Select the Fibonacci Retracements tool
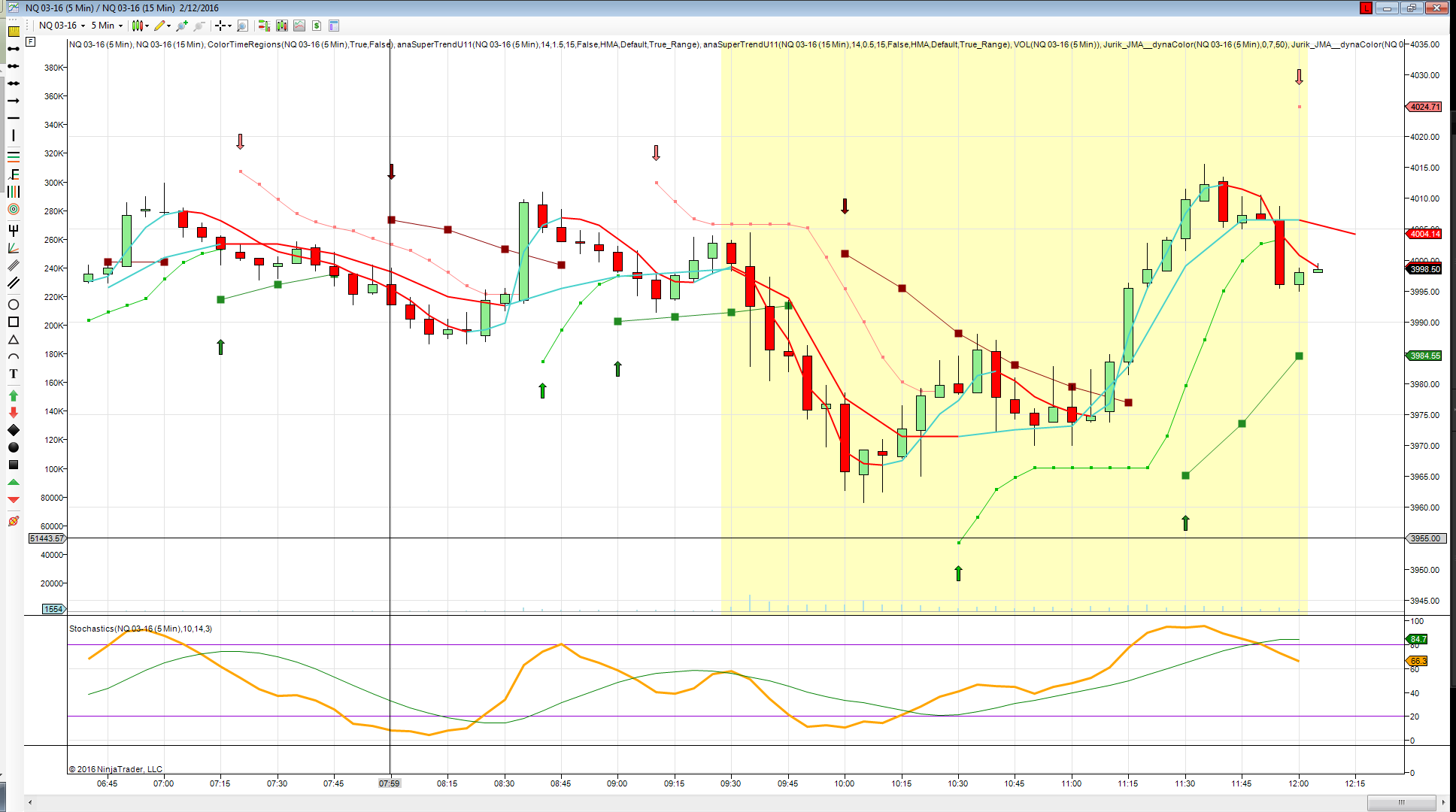The height and width of the screenshot is (812, 1456). tap(14, 156)
